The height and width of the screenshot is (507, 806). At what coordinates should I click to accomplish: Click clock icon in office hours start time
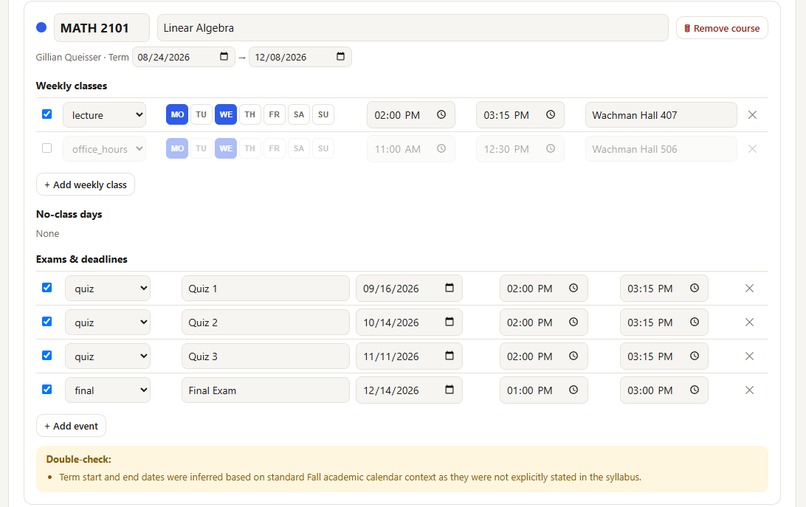[441, 149]
